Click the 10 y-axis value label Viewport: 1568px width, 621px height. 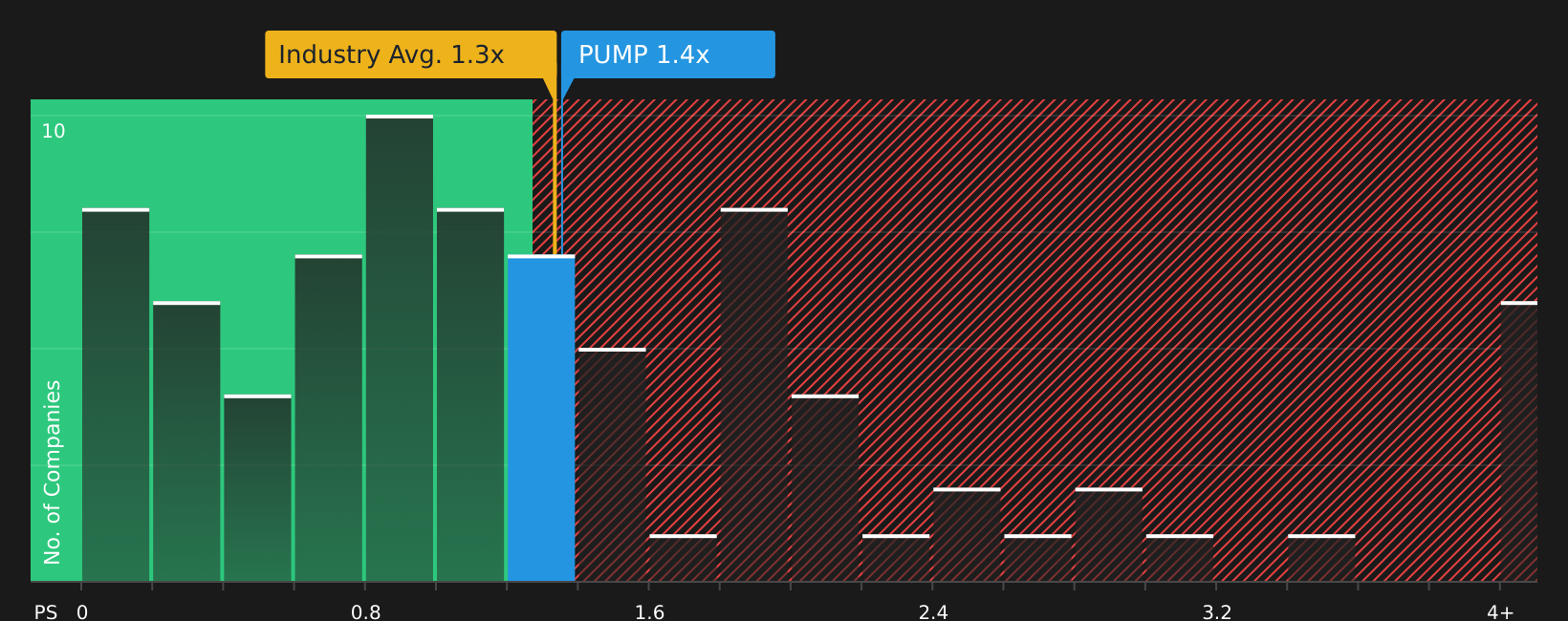tap(54, 132)
